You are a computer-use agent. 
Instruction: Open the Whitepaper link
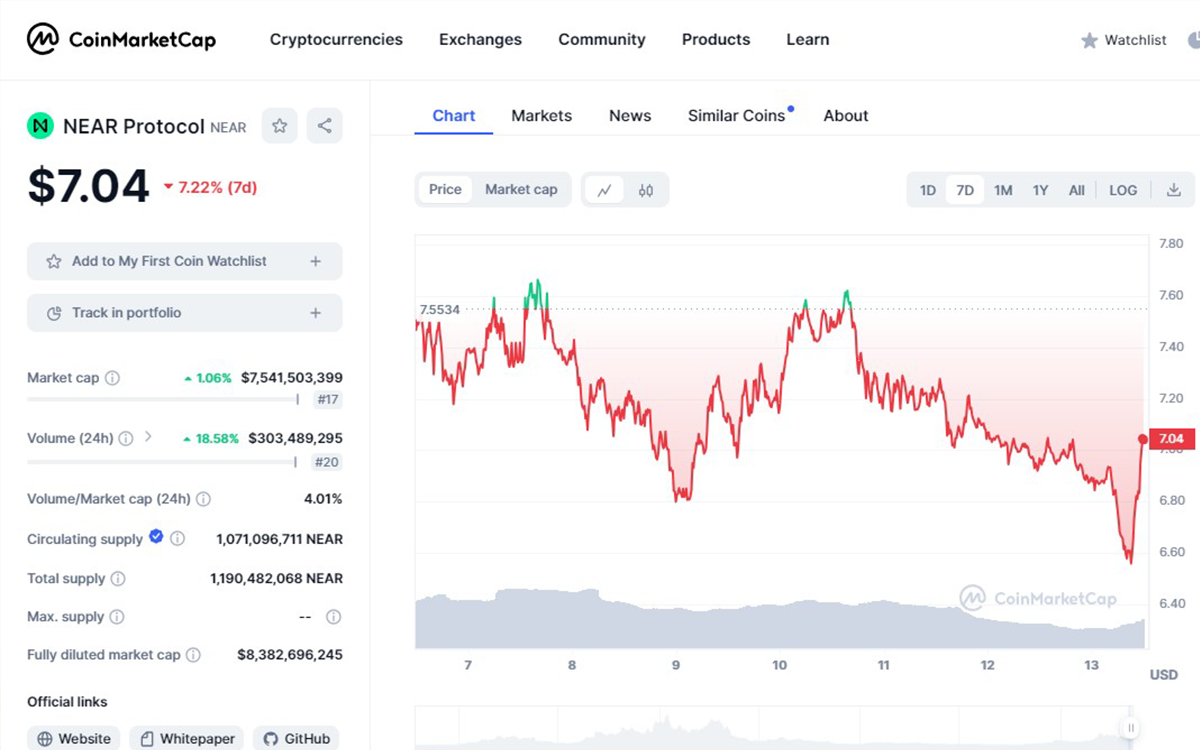click(187, 739)
